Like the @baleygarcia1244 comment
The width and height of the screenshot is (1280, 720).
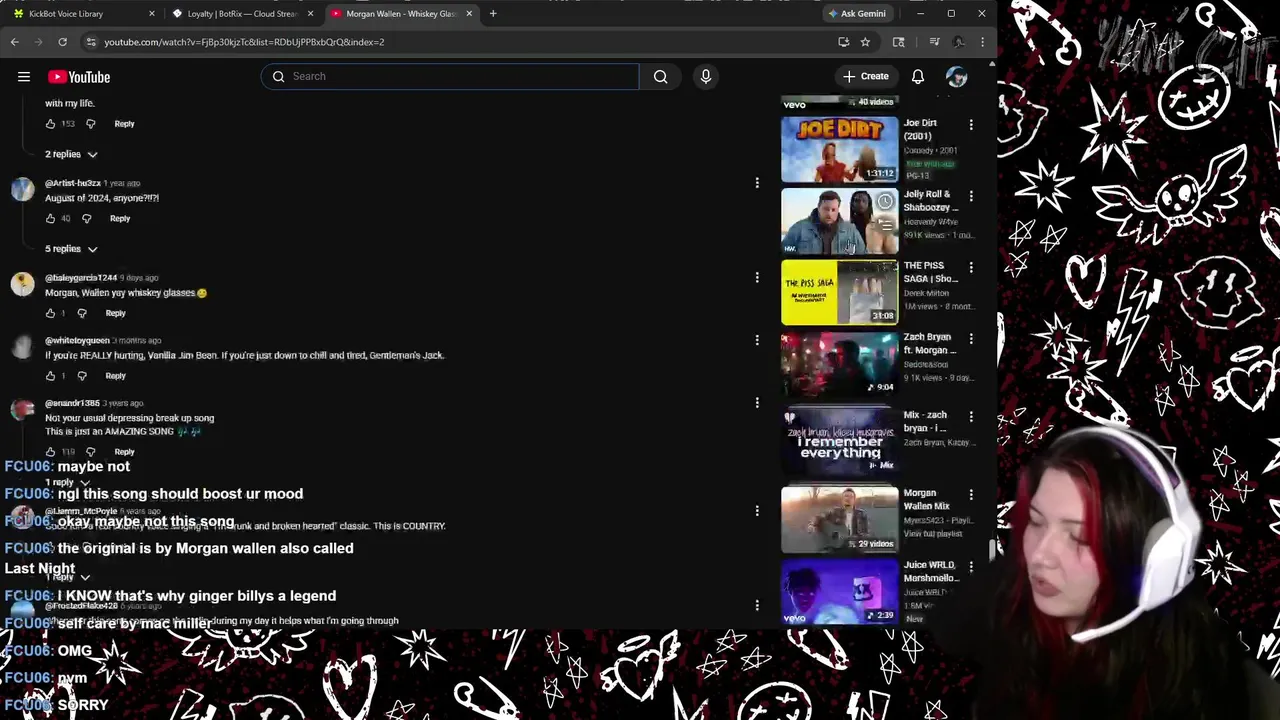[50, 313]
